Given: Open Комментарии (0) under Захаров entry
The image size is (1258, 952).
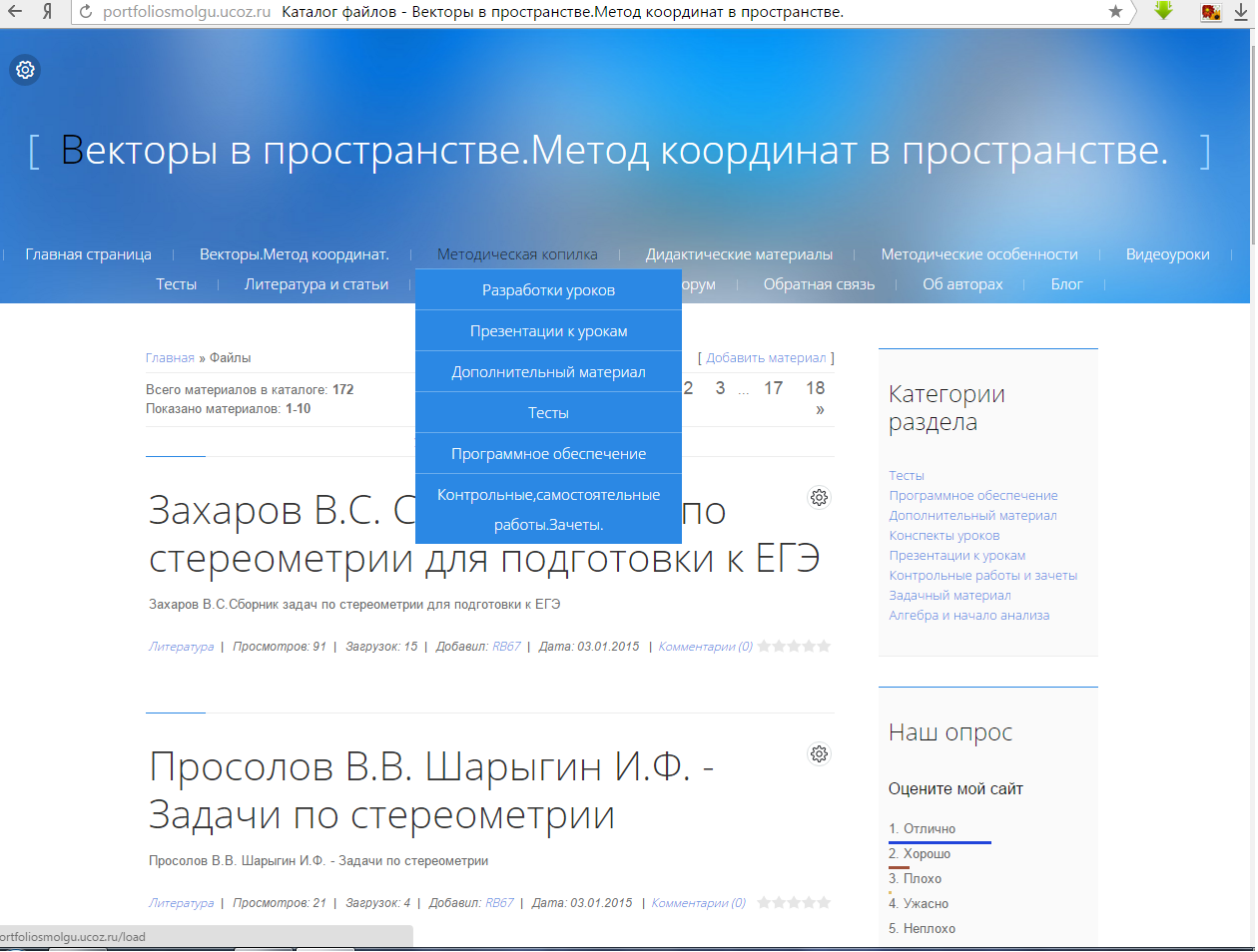Looking at the screenshot, I should click(705, 647).
